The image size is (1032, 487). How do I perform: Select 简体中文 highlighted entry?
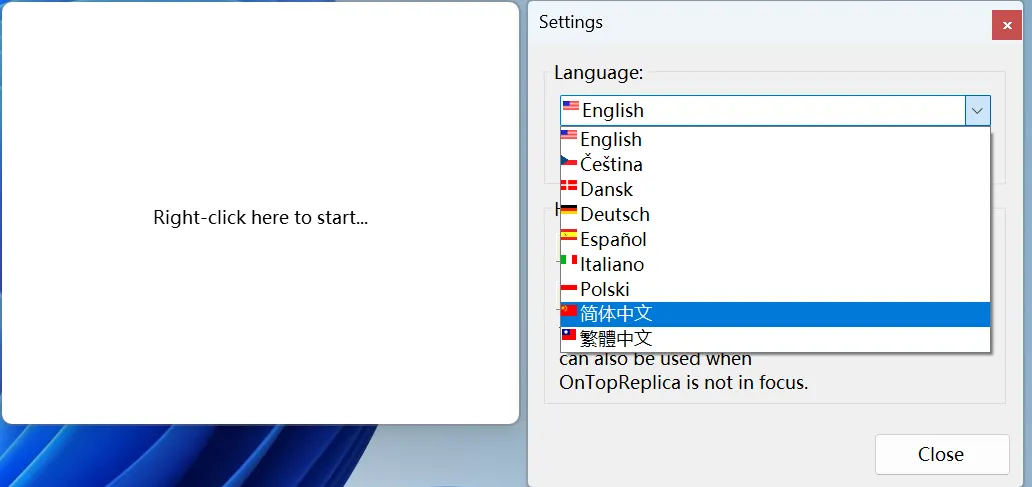tap(775, 314)
